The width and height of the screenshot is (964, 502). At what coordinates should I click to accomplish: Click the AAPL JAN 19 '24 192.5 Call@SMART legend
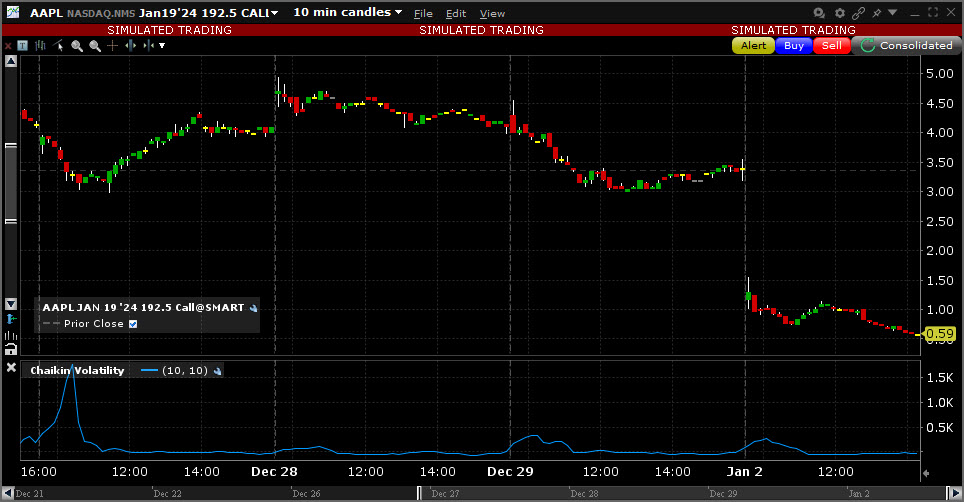[143, 307]
